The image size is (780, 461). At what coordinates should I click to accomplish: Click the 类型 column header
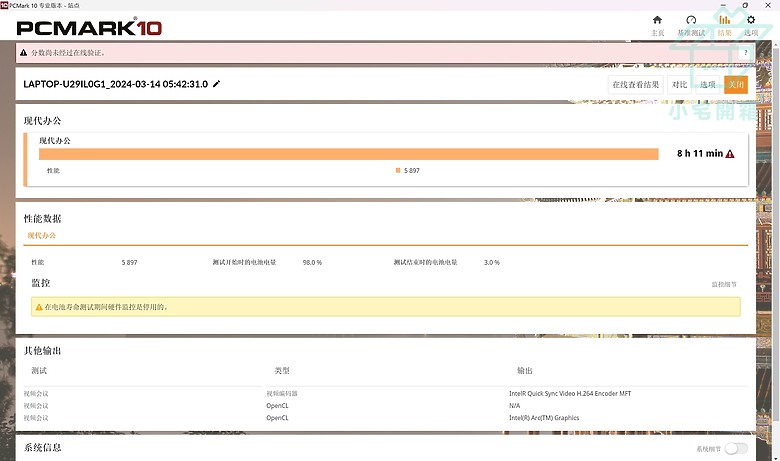pyautogui.click(x=282, y=370)
